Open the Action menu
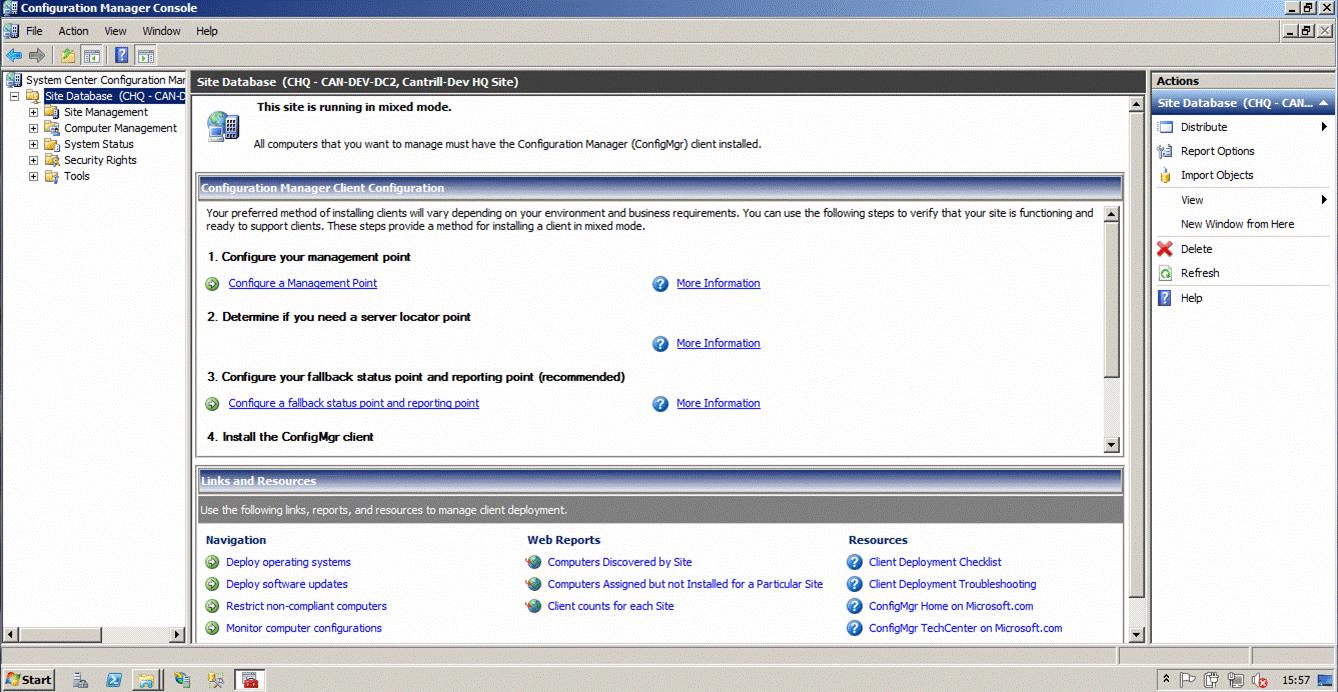 [x=73, y=30]
